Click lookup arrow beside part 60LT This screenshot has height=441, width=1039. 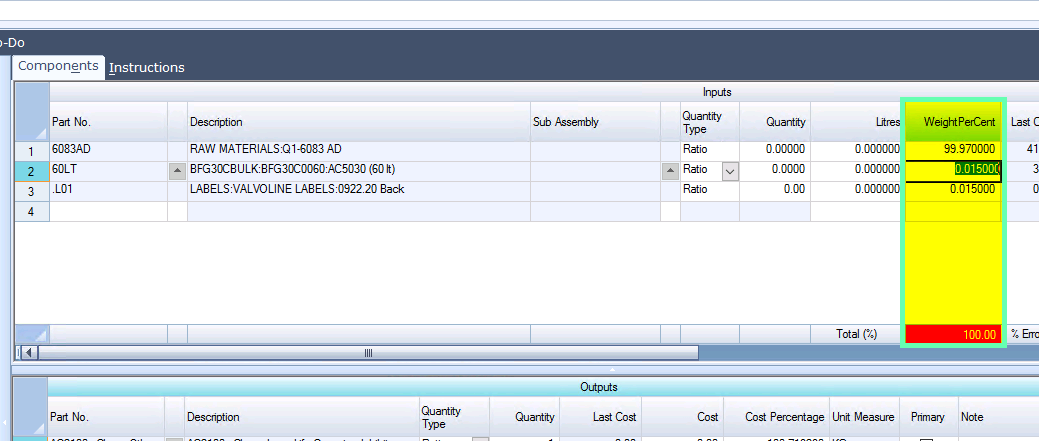177,170
